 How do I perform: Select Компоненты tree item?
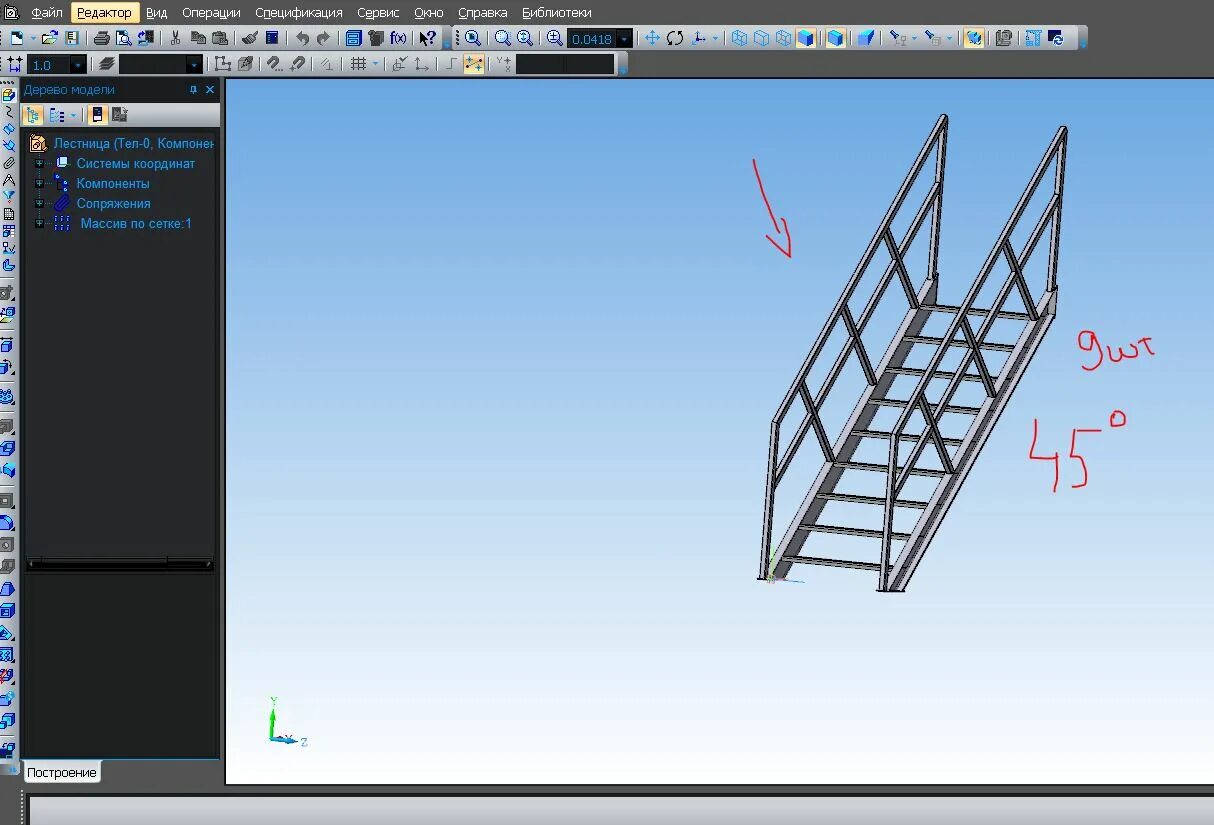113,183
